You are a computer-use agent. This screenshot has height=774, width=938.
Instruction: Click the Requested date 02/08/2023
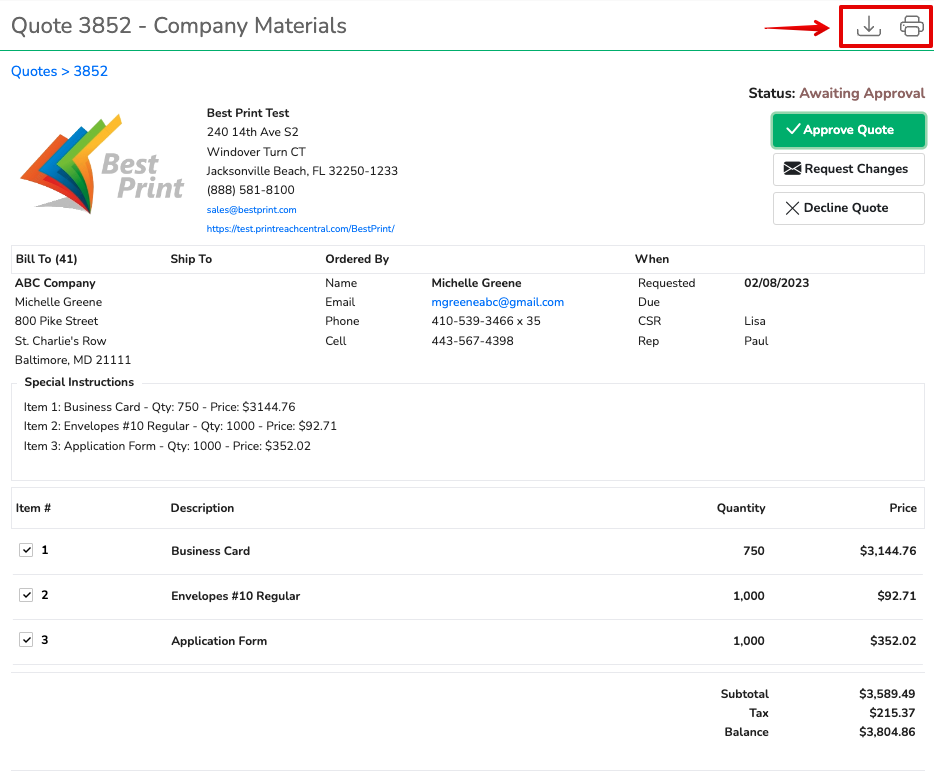pyautogui.click(x=776, y=283)
